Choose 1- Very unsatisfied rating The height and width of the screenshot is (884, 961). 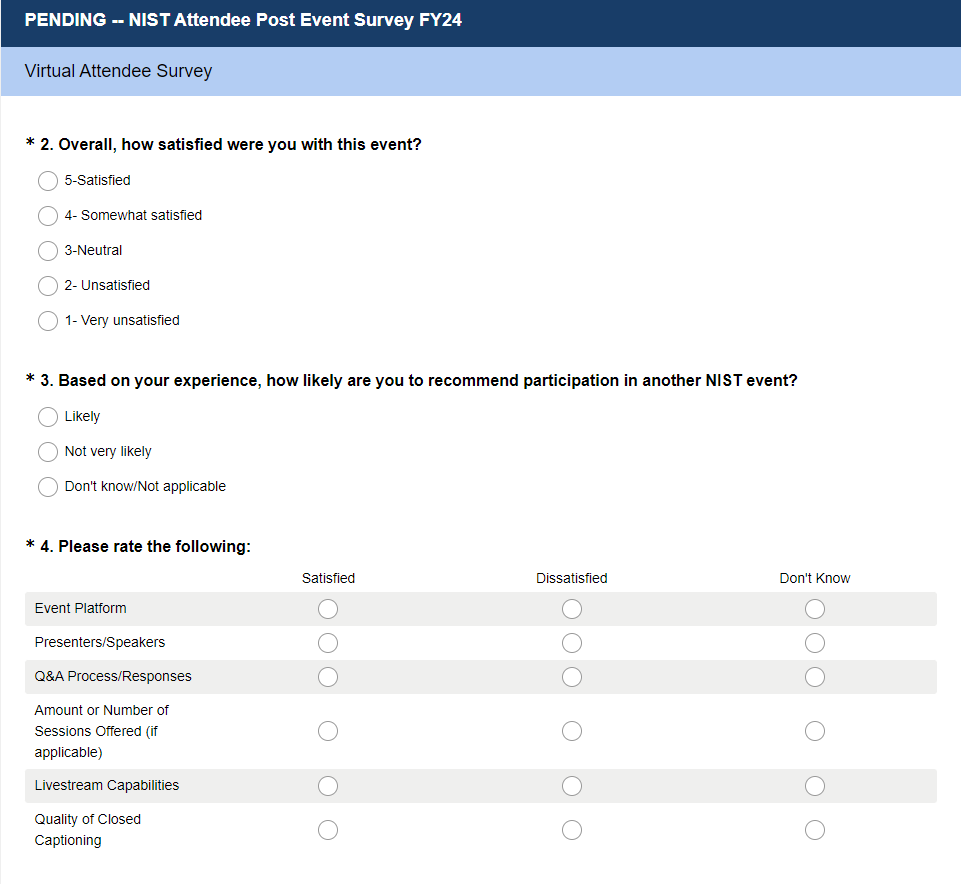click(48, 321)
